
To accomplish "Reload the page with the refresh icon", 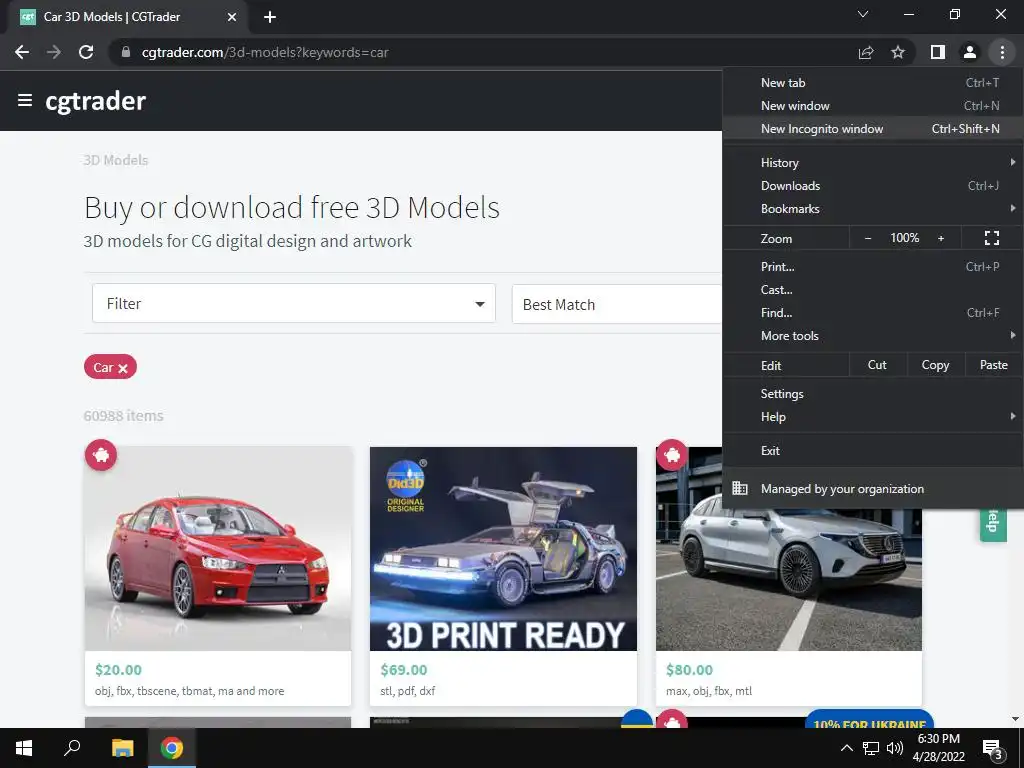I will pos(86,52).
